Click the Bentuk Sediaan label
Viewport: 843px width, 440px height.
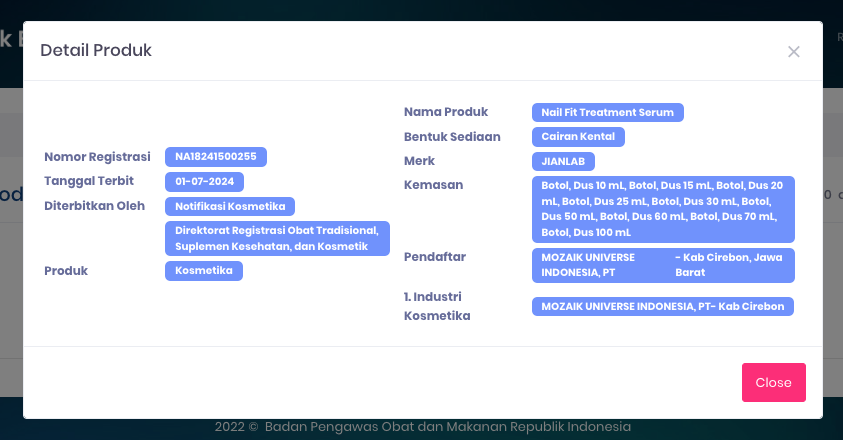point(452,136)
